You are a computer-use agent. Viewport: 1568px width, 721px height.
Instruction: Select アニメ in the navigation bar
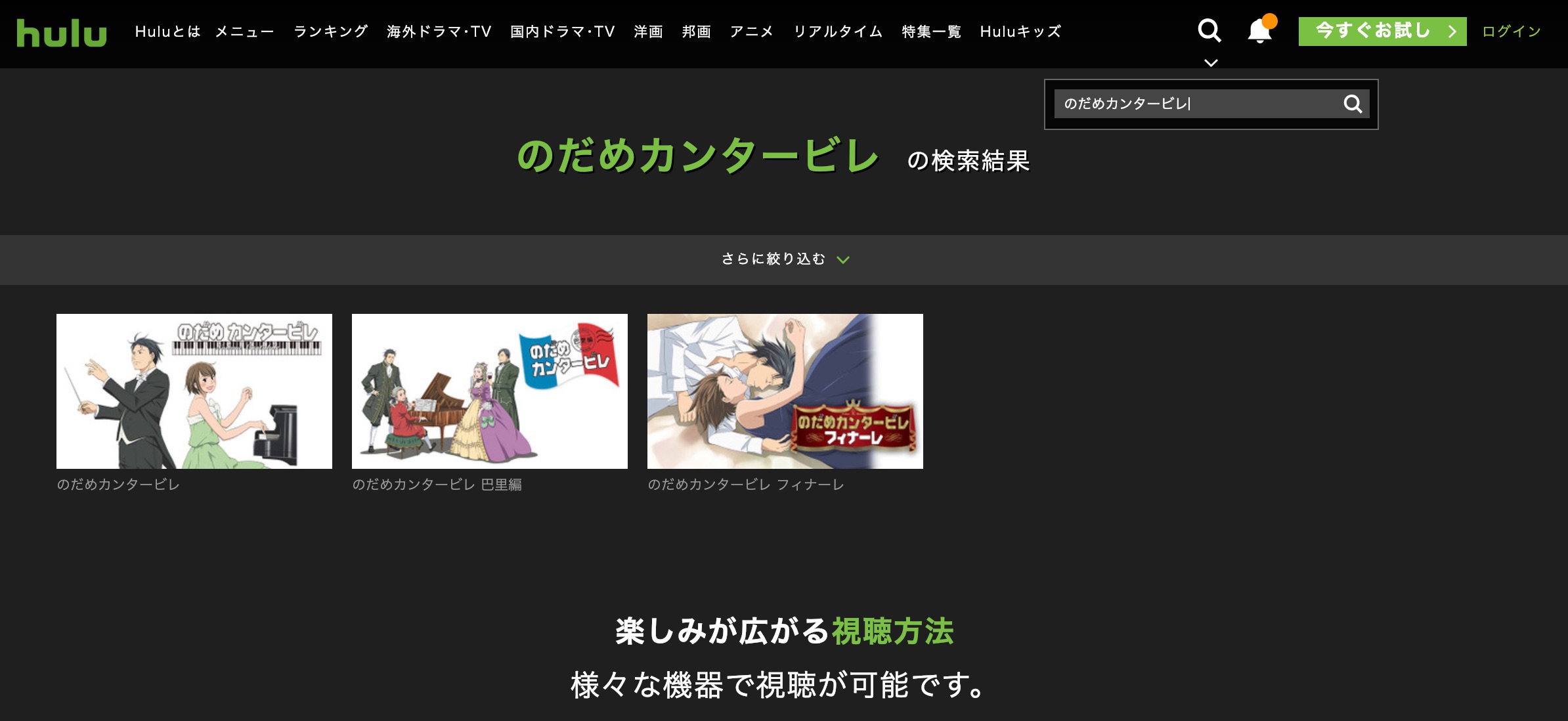click(752, 32)
